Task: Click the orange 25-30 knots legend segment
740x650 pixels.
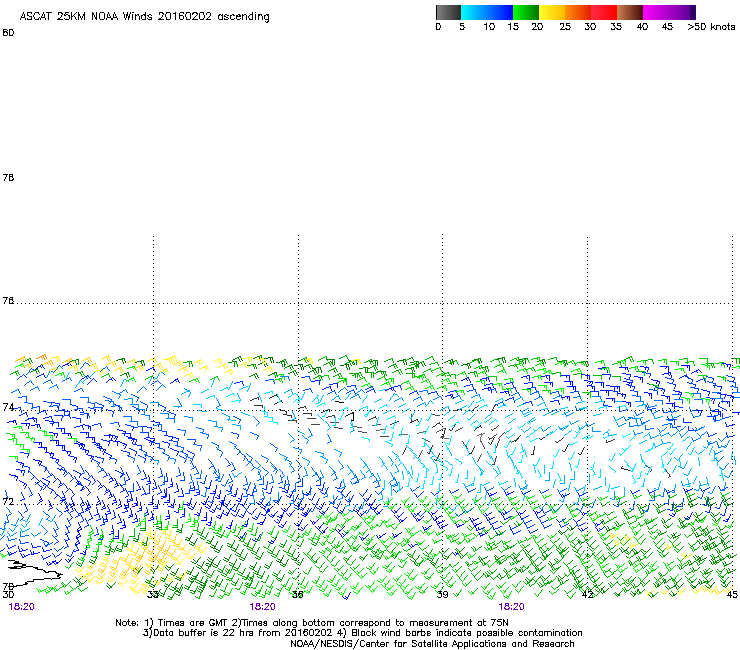Action: [x=578, y=12]
